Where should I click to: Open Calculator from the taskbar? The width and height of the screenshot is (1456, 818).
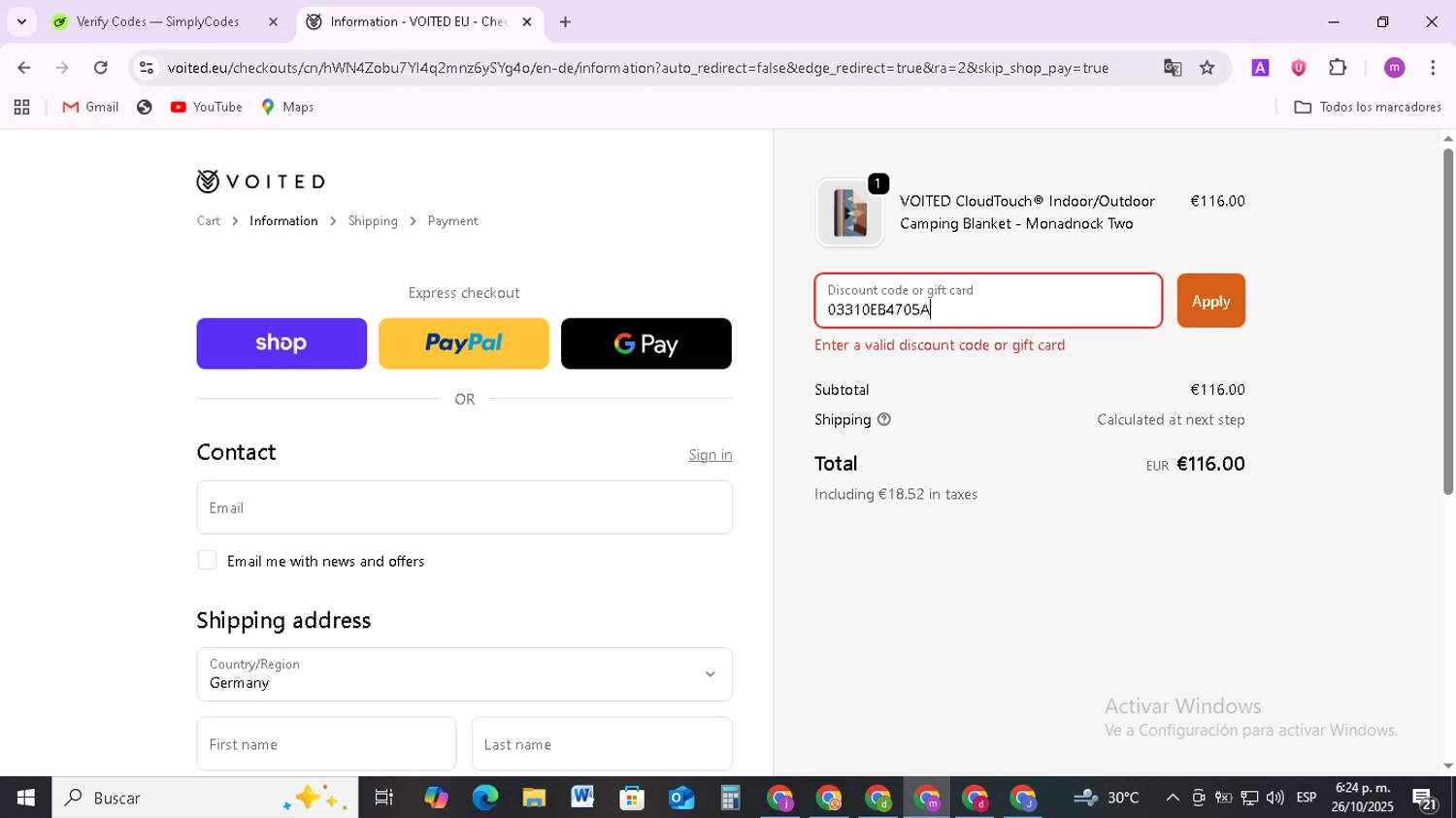[730, 798]
